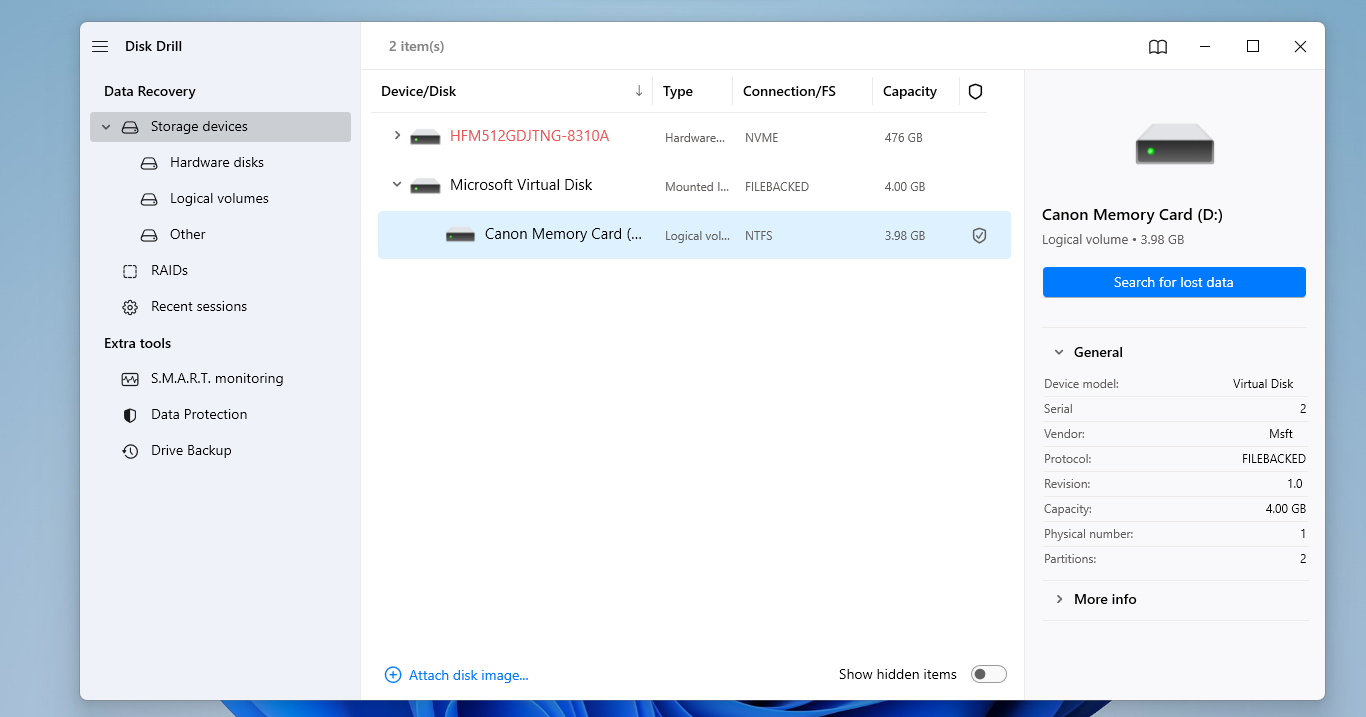Click the 3.98 GB capacity cell

tap(905, 236)
